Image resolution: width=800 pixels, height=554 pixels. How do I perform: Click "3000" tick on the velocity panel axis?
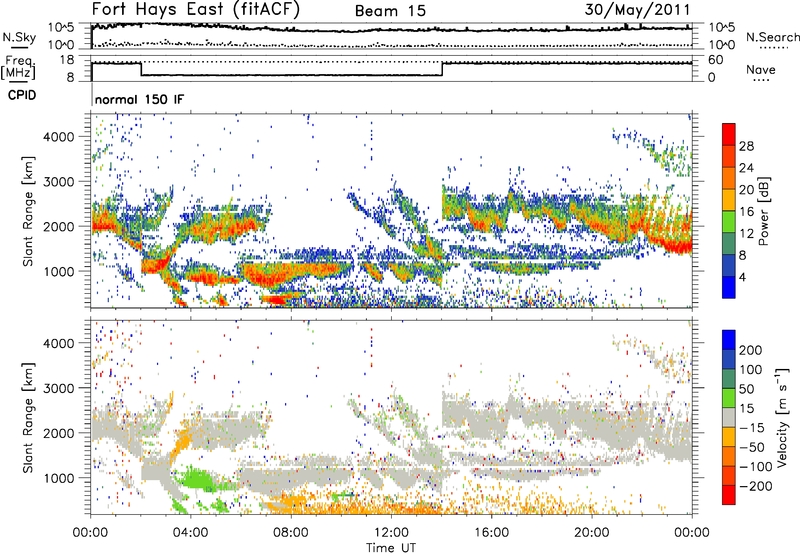[58, 388]
